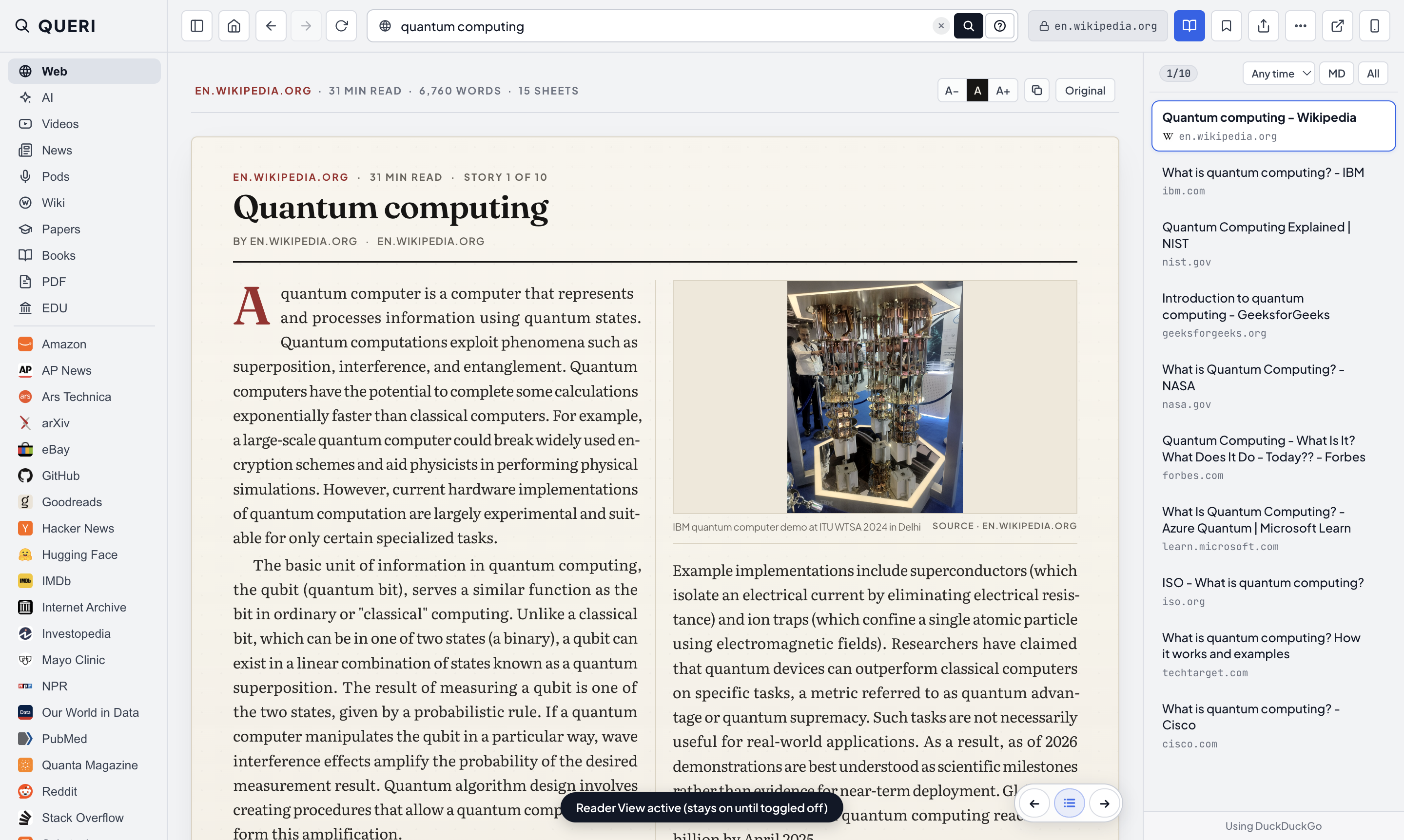Image resolution: width=1404 pixels, height=840 pixels.
Task: Toggle Reader View book icon off
Action: [1189, 26]
